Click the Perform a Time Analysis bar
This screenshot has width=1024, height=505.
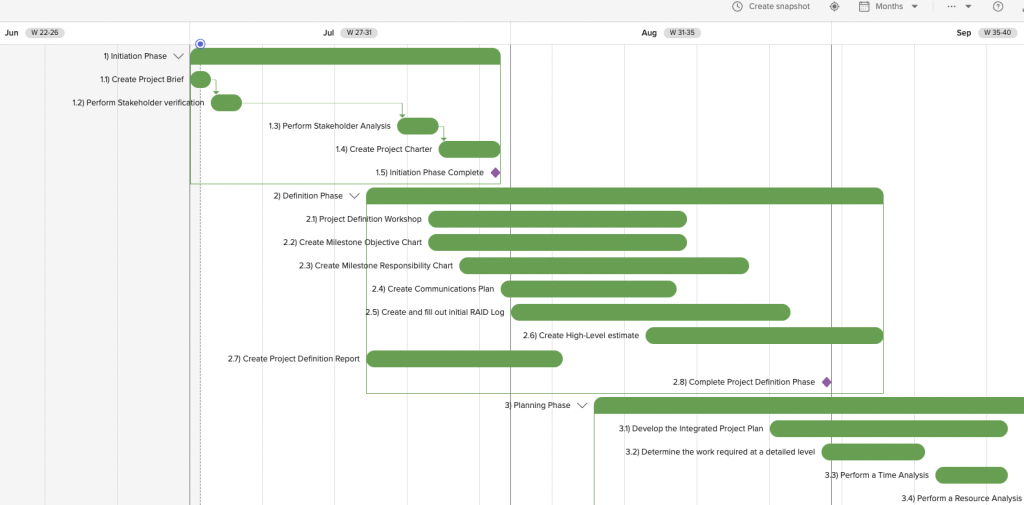970,475
